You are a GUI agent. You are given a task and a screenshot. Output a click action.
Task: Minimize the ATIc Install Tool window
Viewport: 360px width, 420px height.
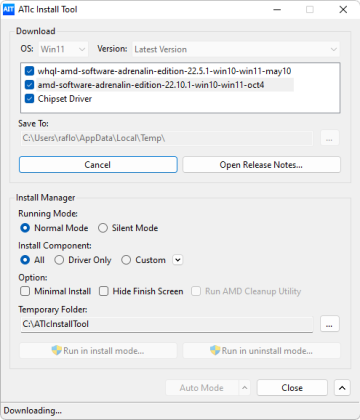point(277,9)
